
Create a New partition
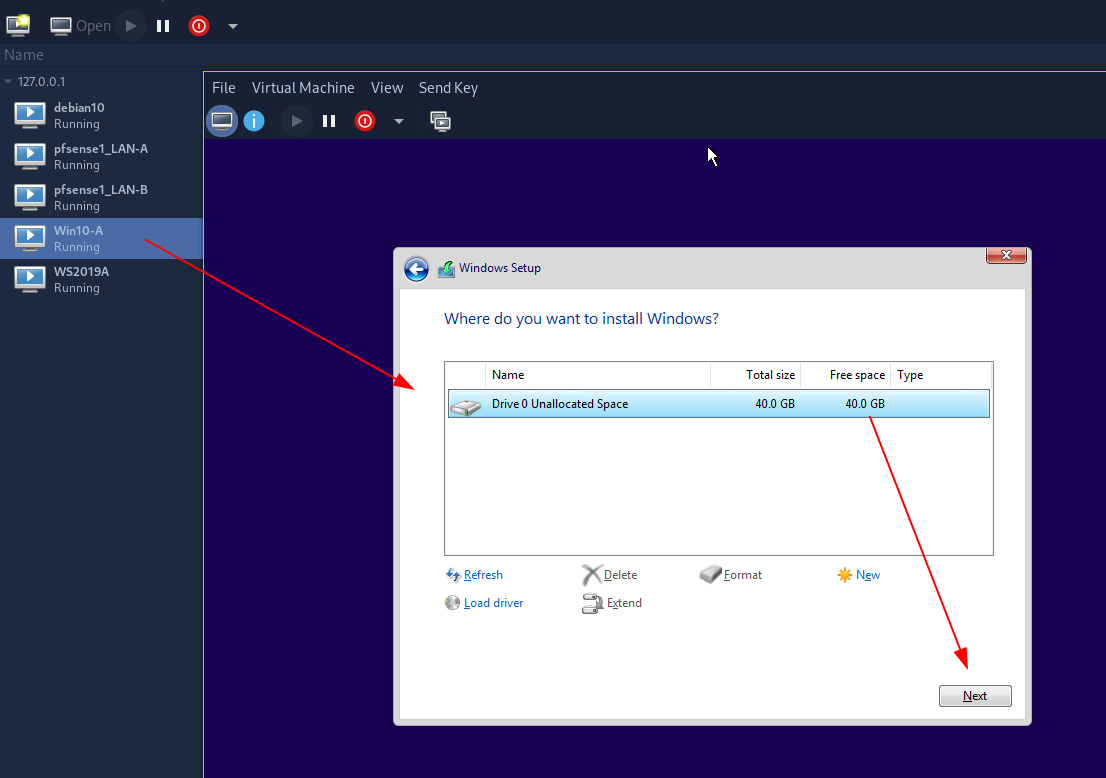858,575
